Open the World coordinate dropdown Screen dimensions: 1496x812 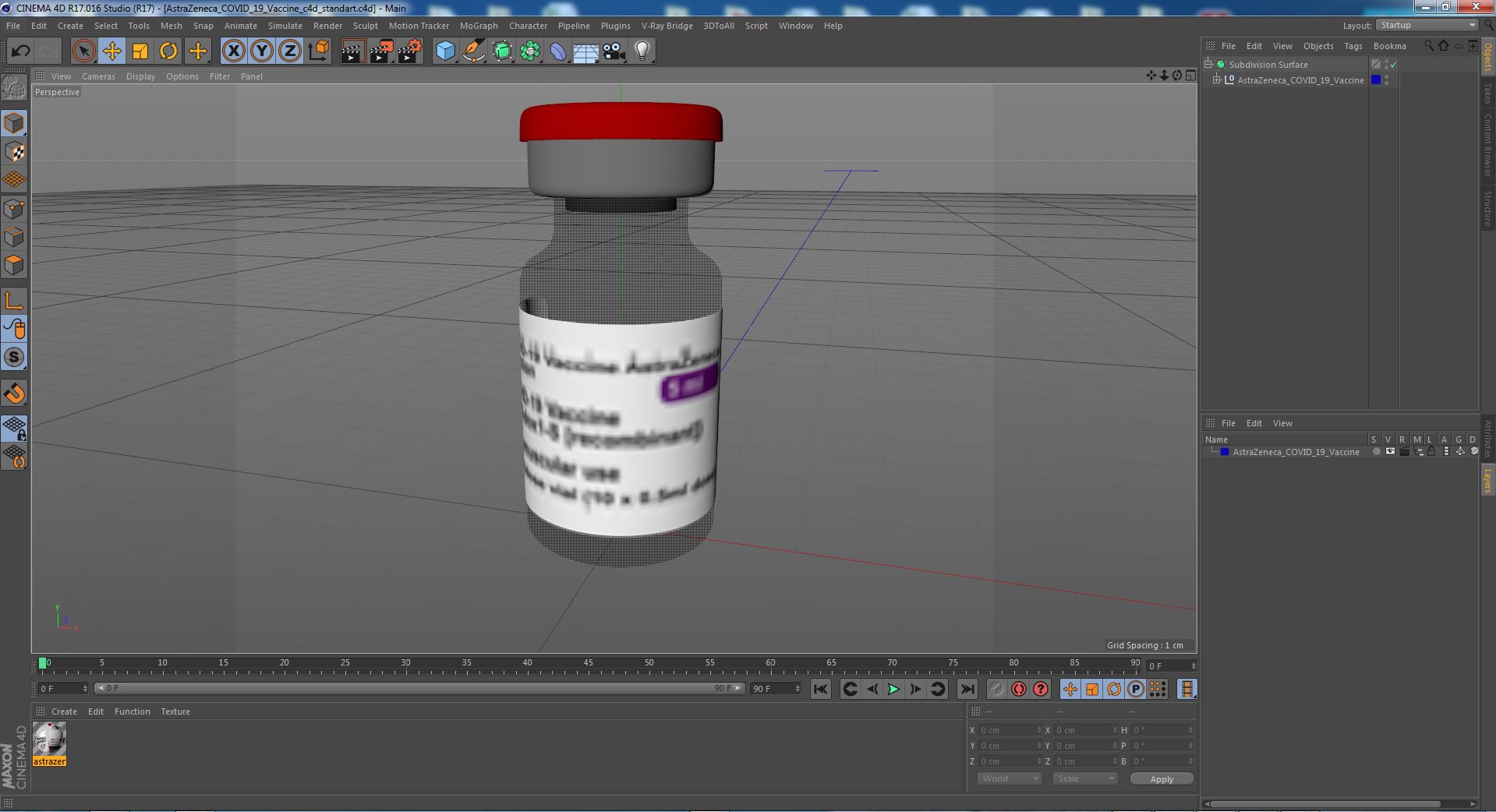point(1010,778)
